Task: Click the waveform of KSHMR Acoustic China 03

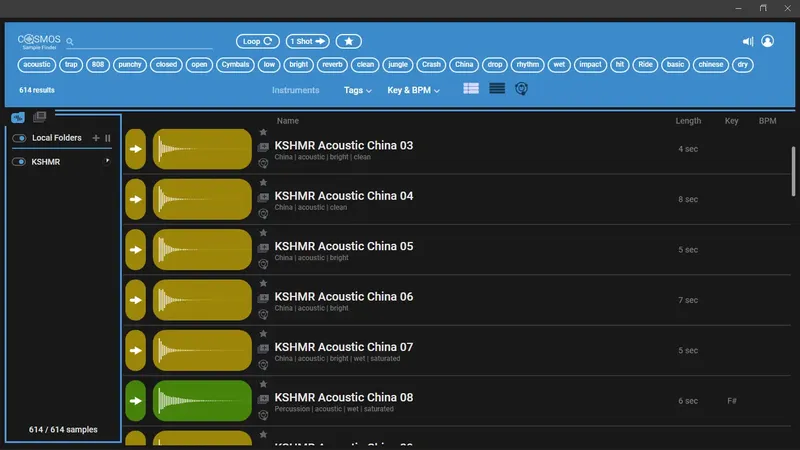Action: 202,149
